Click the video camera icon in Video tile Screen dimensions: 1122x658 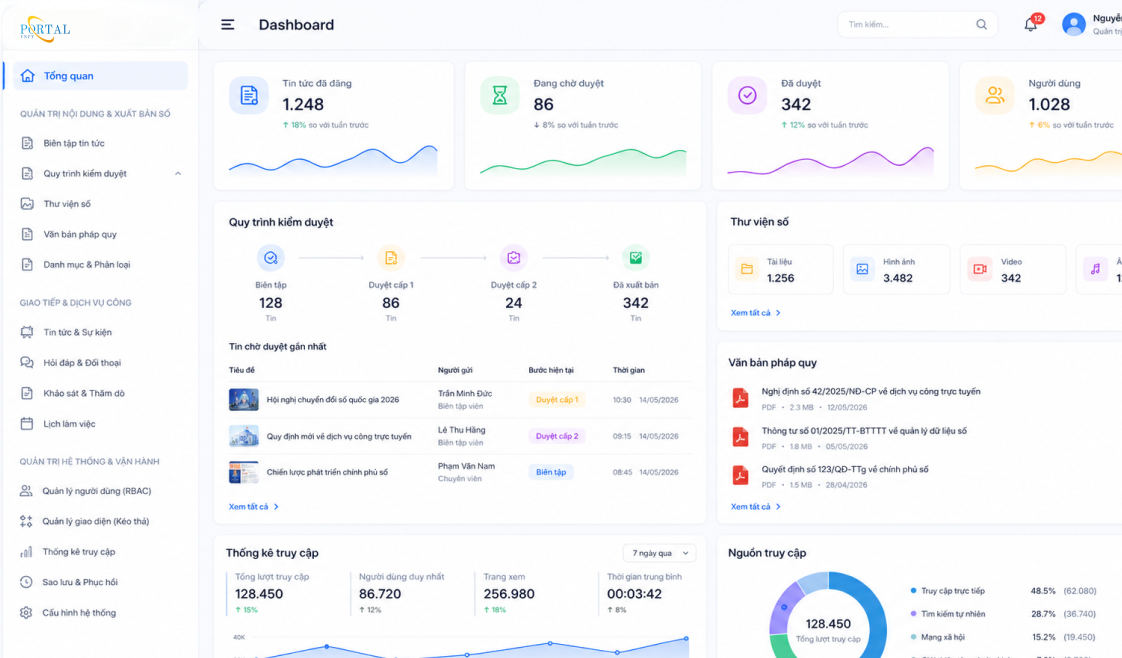click(980, 269)
